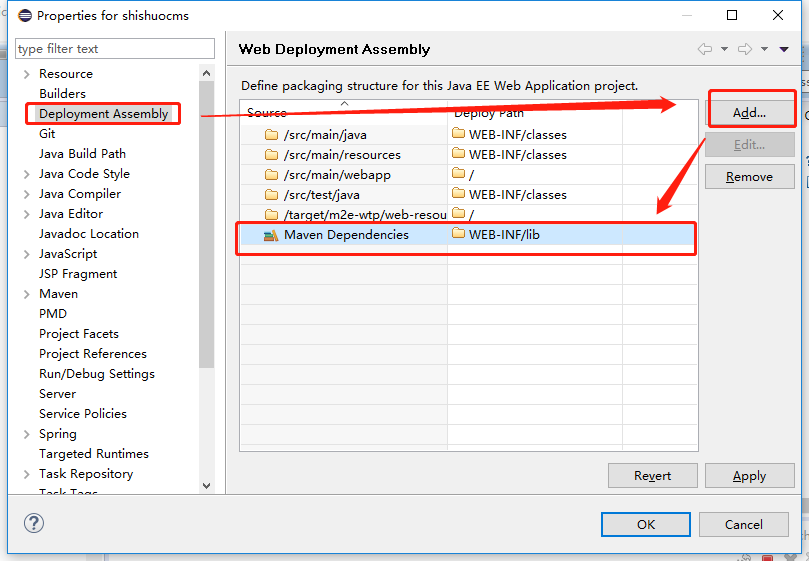Click the tree scrollbar down arrow
Screen dimensions: 809x561
pos(206,486)
